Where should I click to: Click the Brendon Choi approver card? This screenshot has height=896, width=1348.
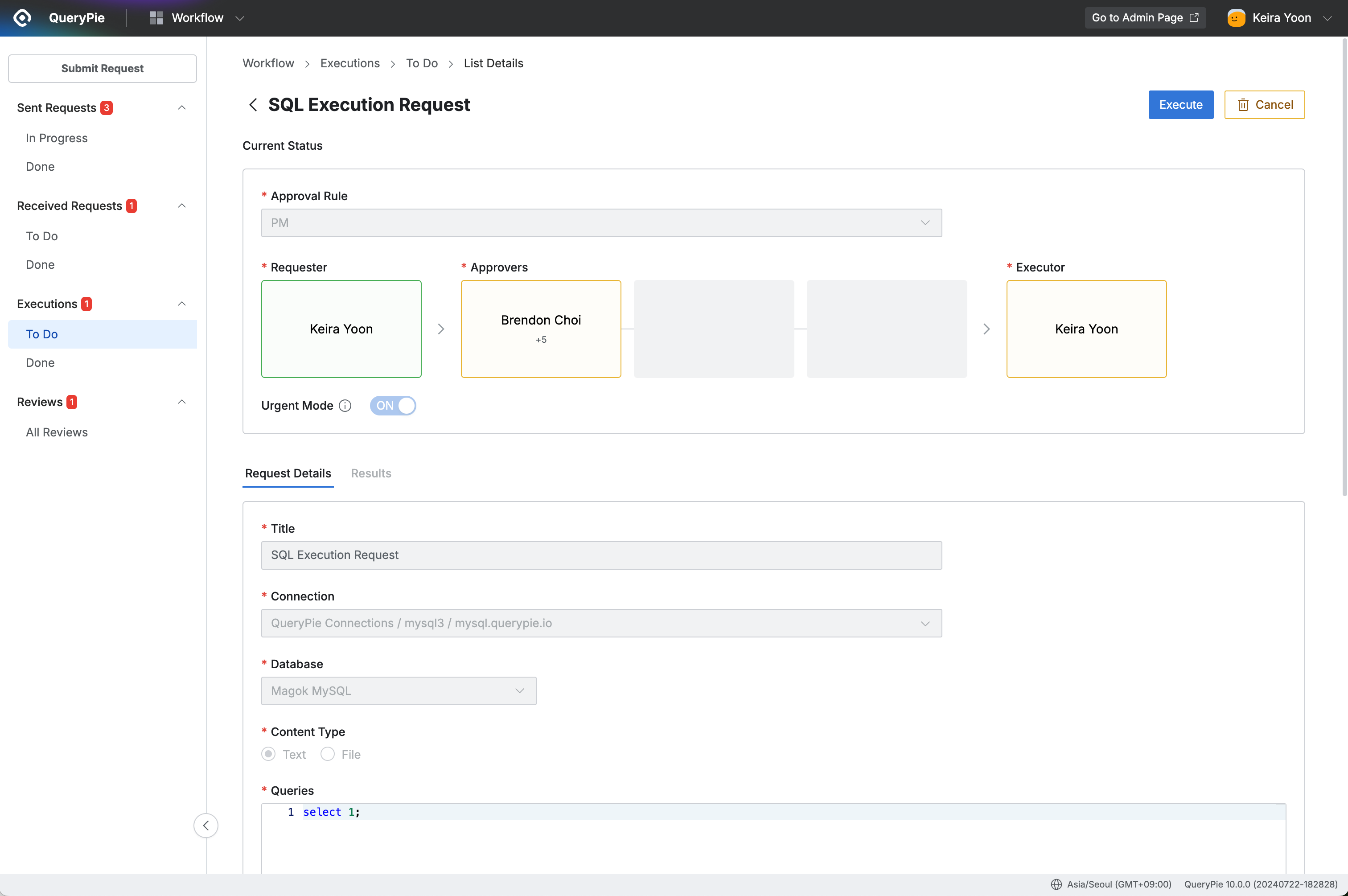pos(541,329)
